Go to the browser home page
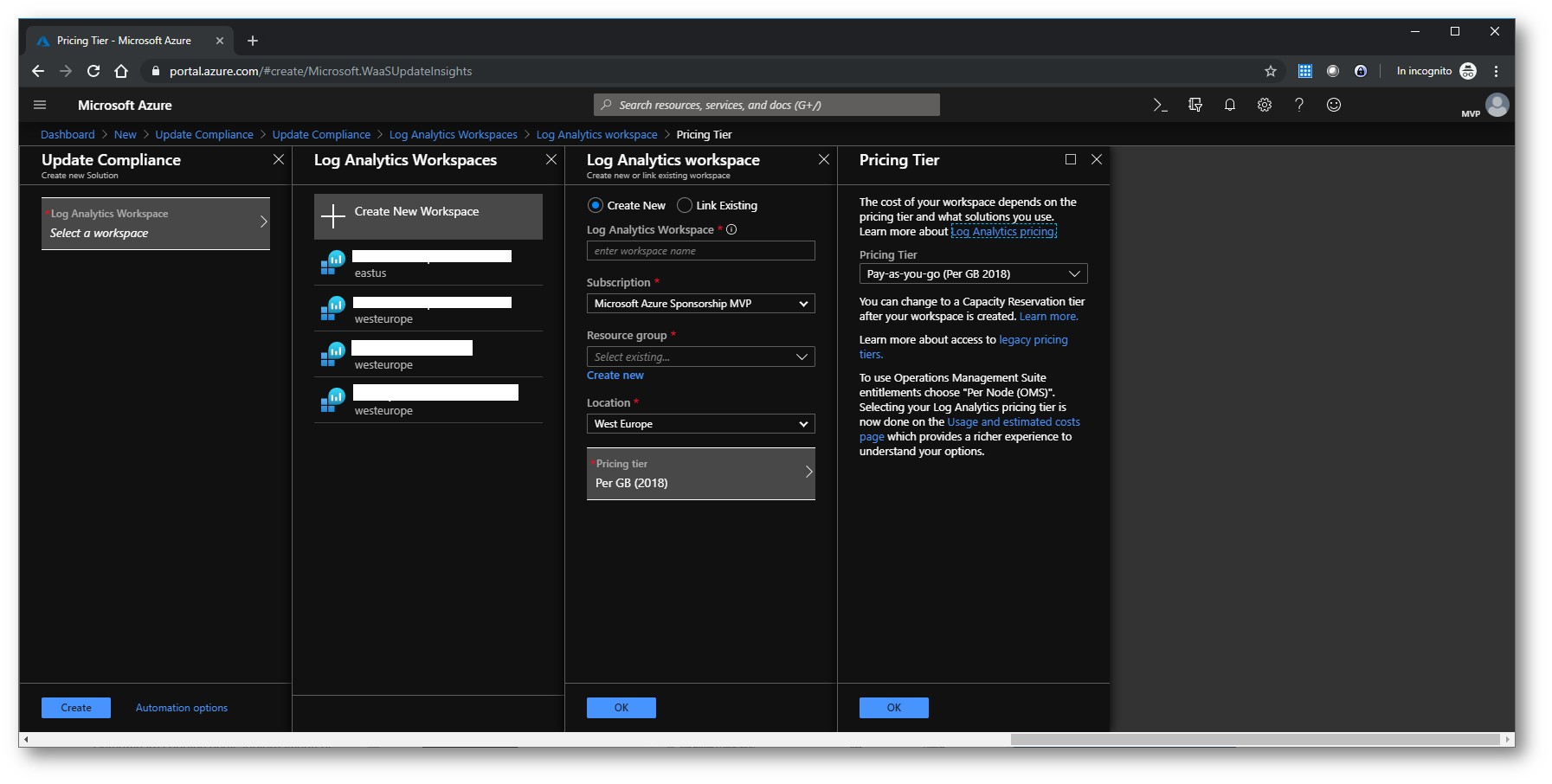Image resolution: width=1552 pixels, height=784 pixels. [121, 71]
